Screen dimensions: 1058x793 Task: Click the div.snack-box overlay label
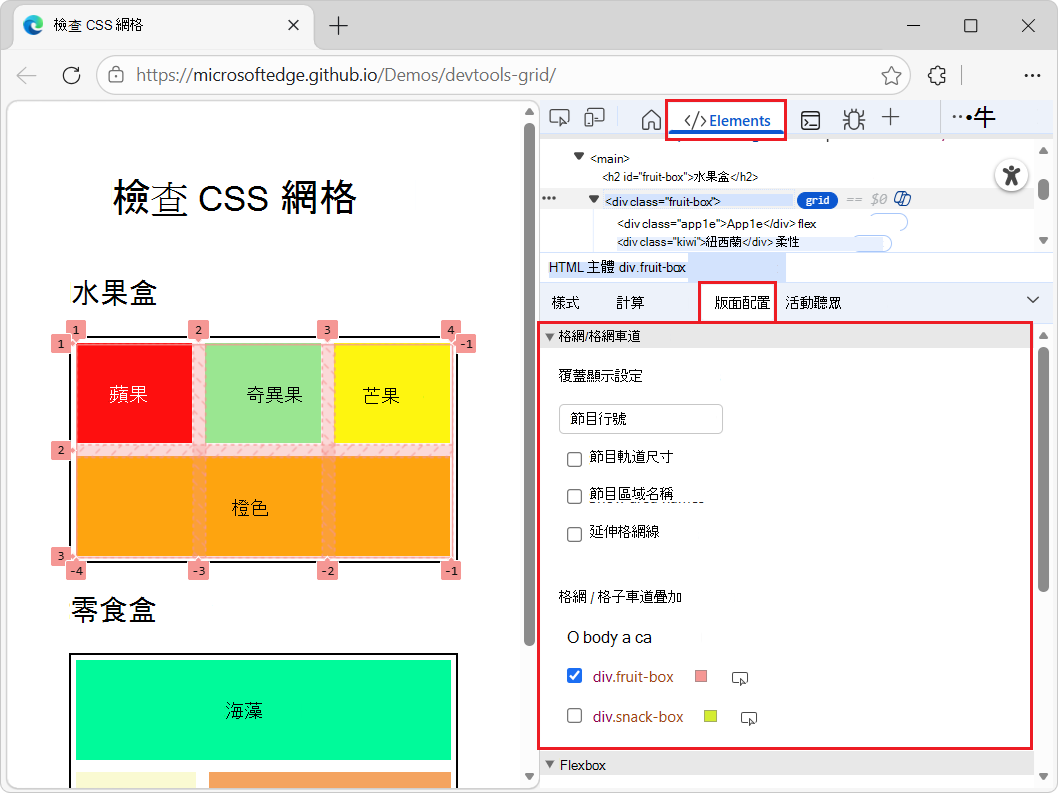(x=638, y=717)
